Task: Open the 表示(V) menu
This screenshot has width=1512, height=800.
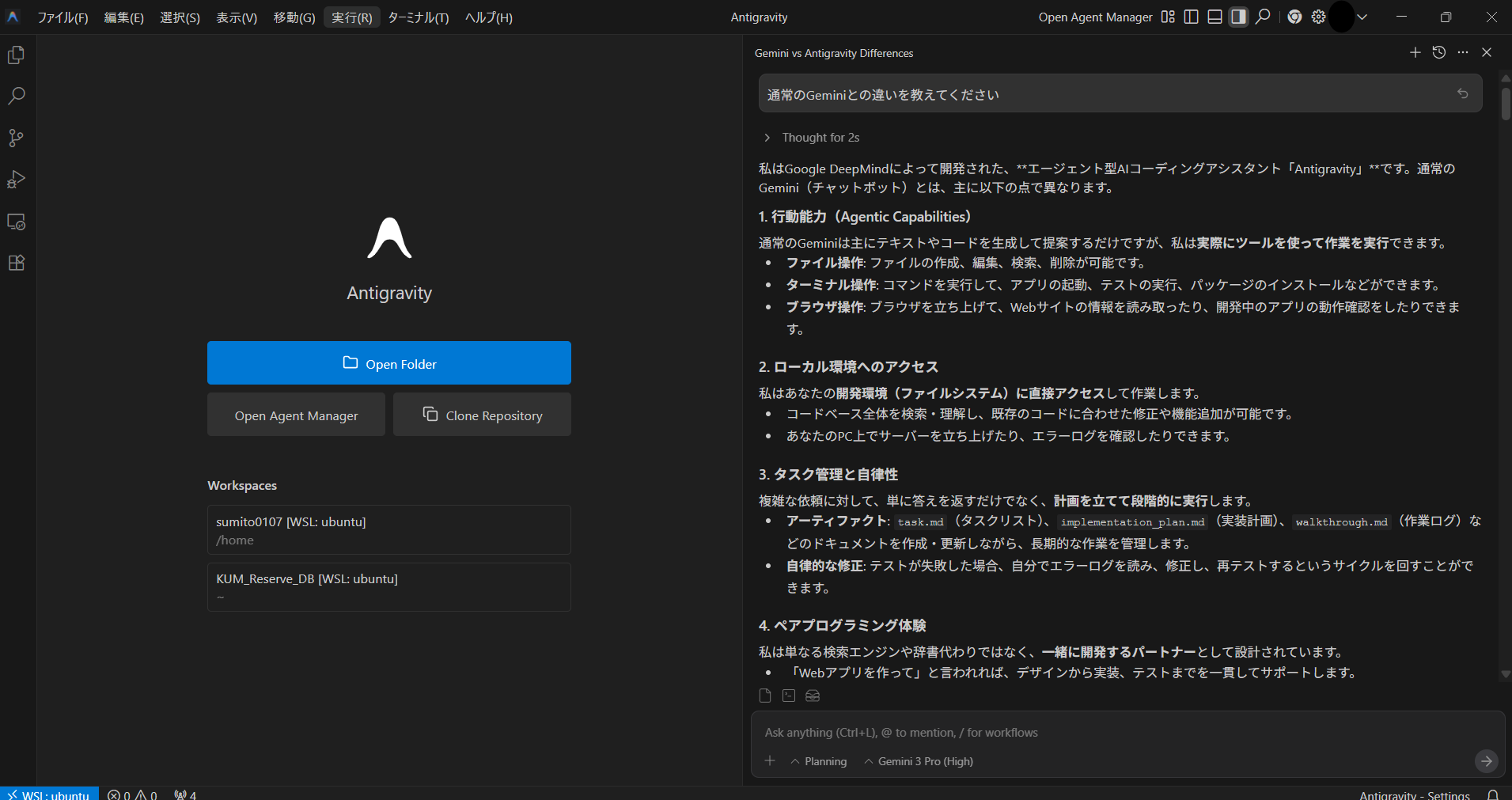Action: [x=237, y=17]
